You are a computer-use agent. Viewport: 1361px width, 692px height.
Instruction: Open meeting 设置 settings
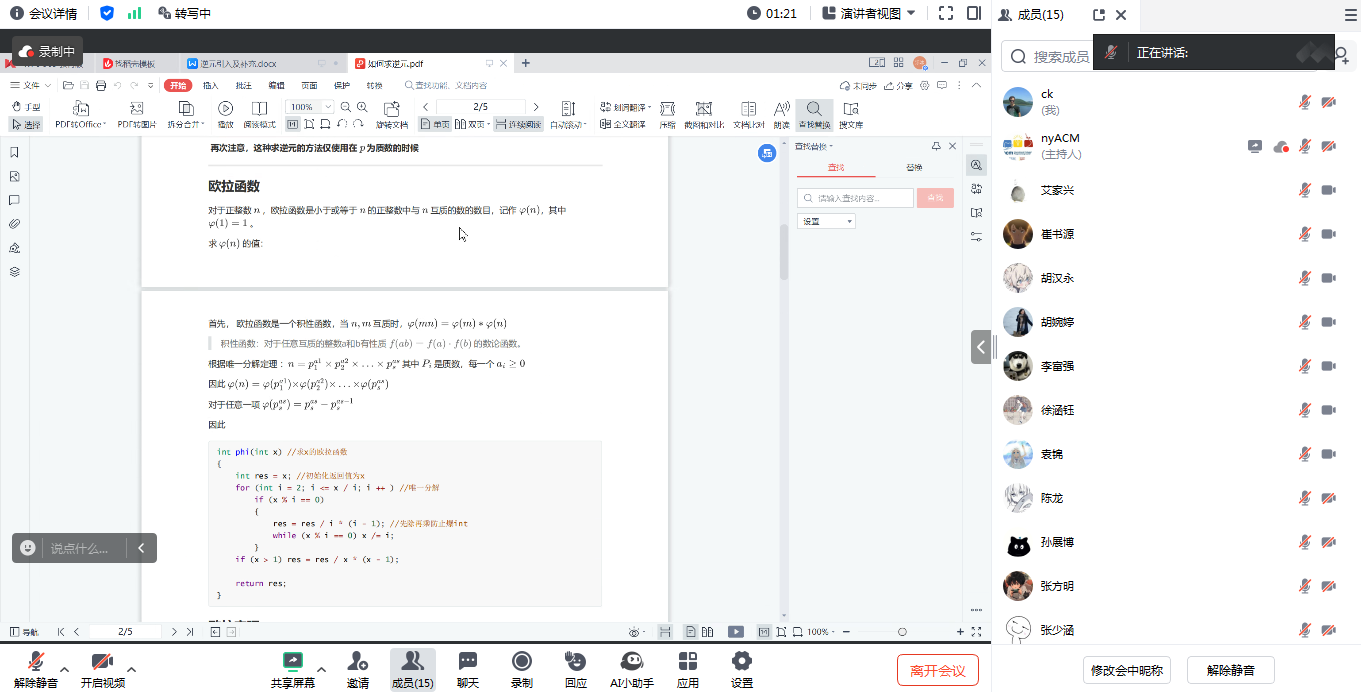[741, 668]
